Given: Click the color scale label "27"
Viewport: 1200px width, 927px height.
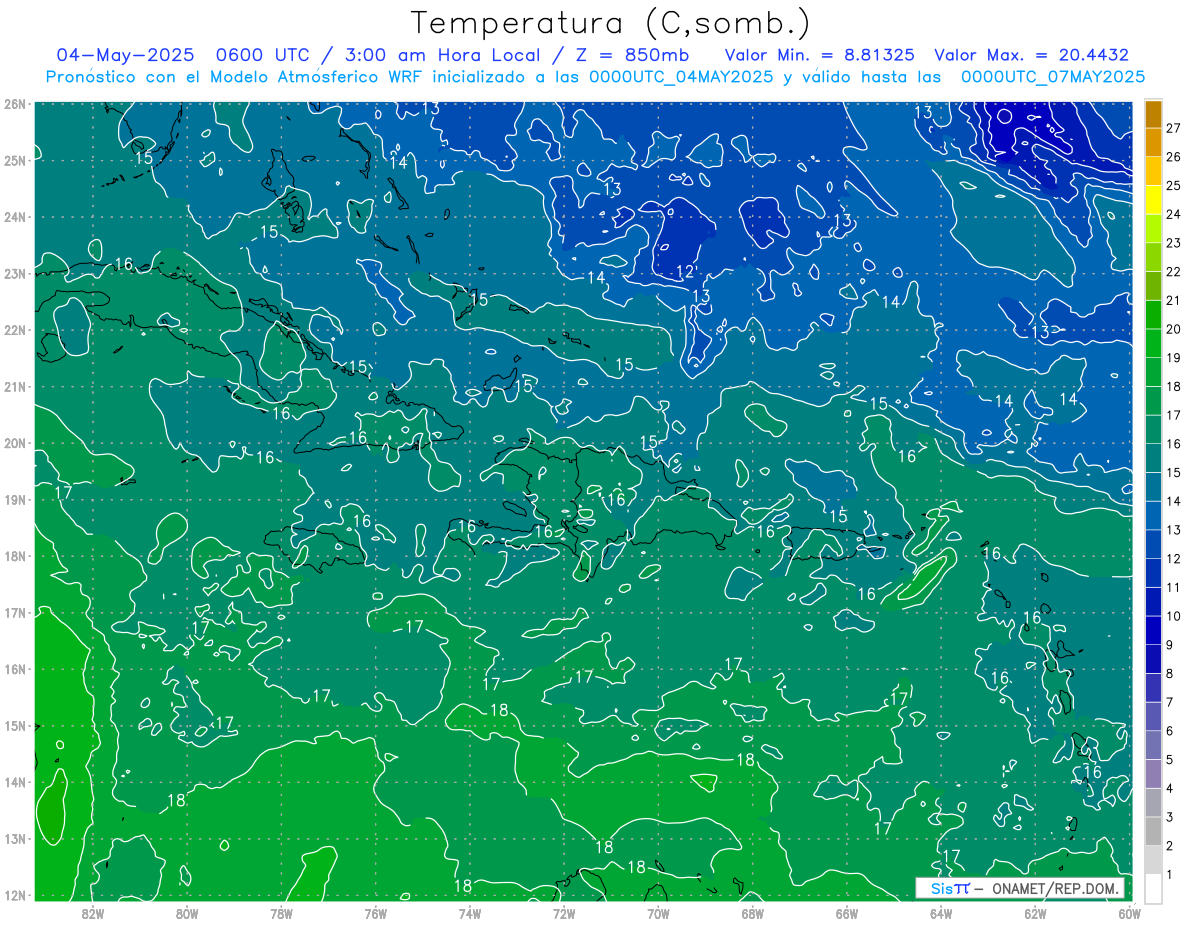Looking at the screenshot, I should click(1174, 128).
